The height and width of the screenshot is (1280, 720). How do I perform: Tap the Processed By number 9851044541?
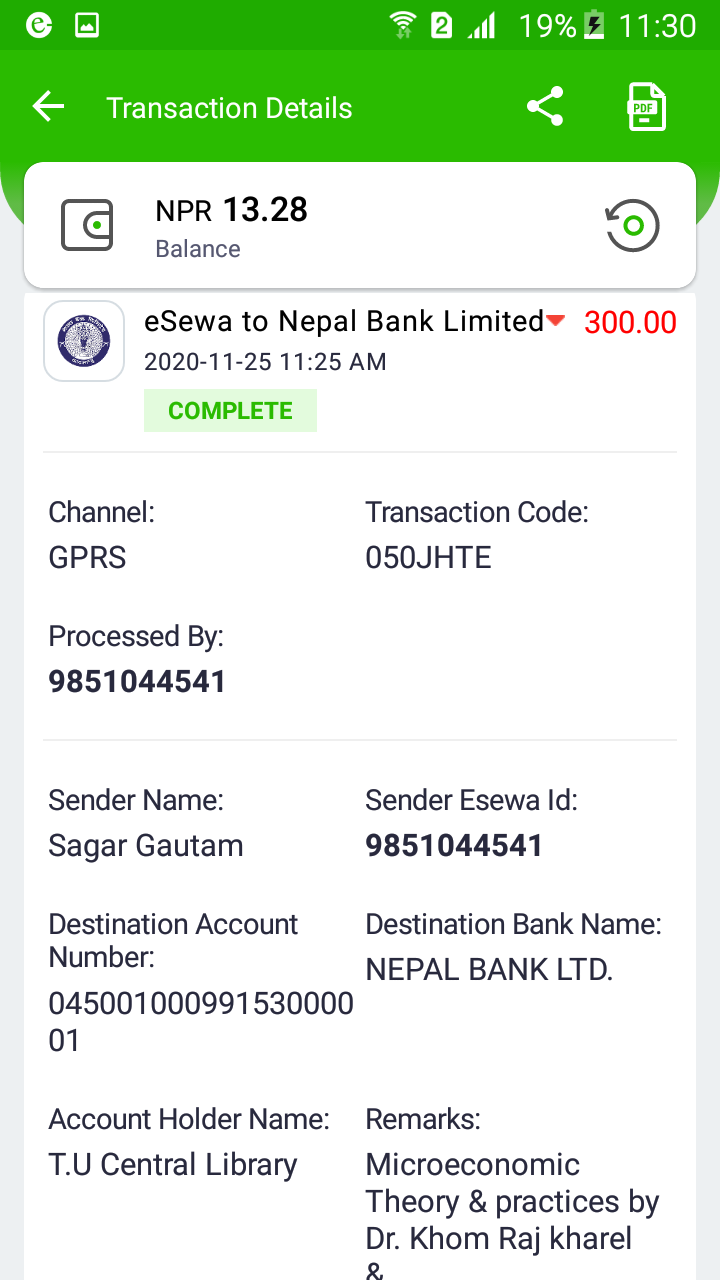tap(137, 682)
